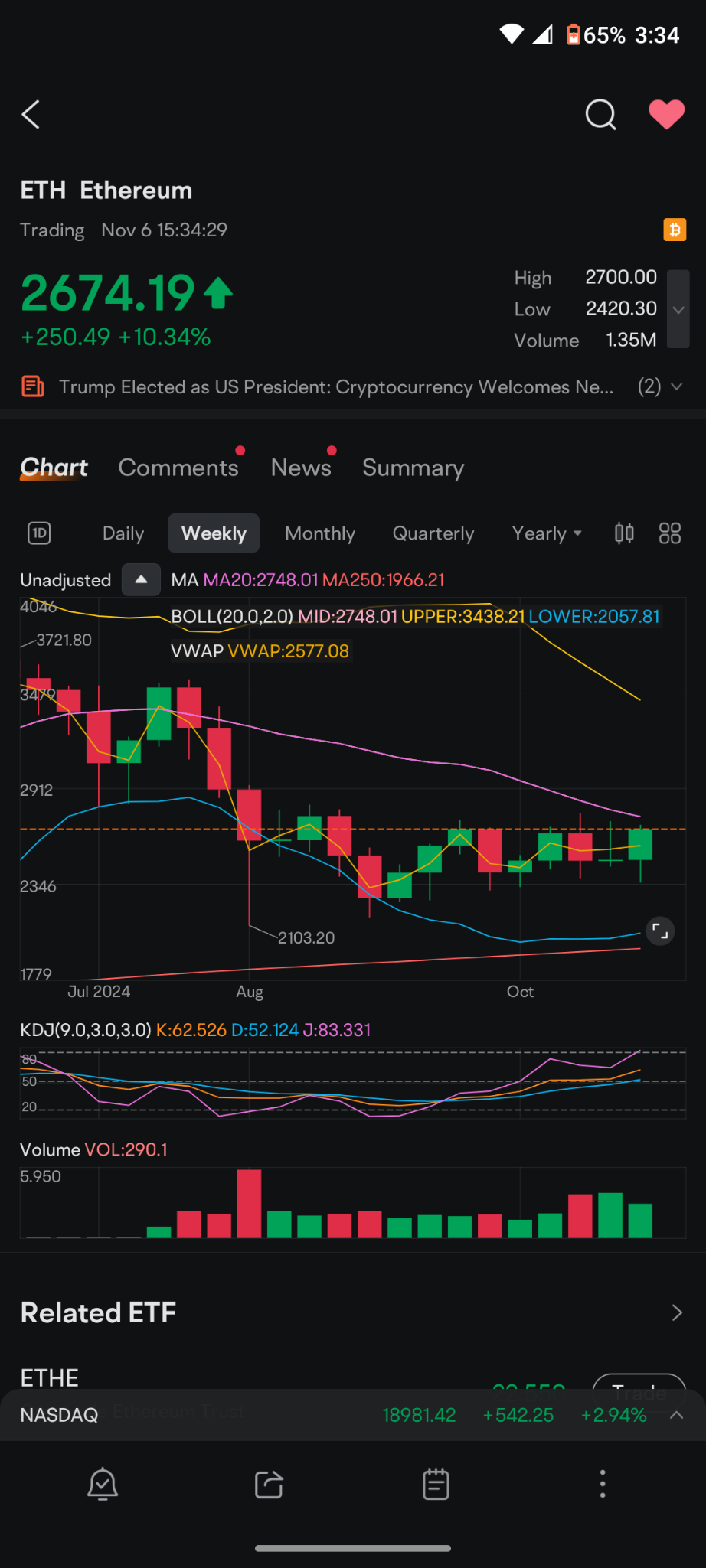Go back using the back arrow
This screenshot has width=706, height=1568.
tap(31, 115)
